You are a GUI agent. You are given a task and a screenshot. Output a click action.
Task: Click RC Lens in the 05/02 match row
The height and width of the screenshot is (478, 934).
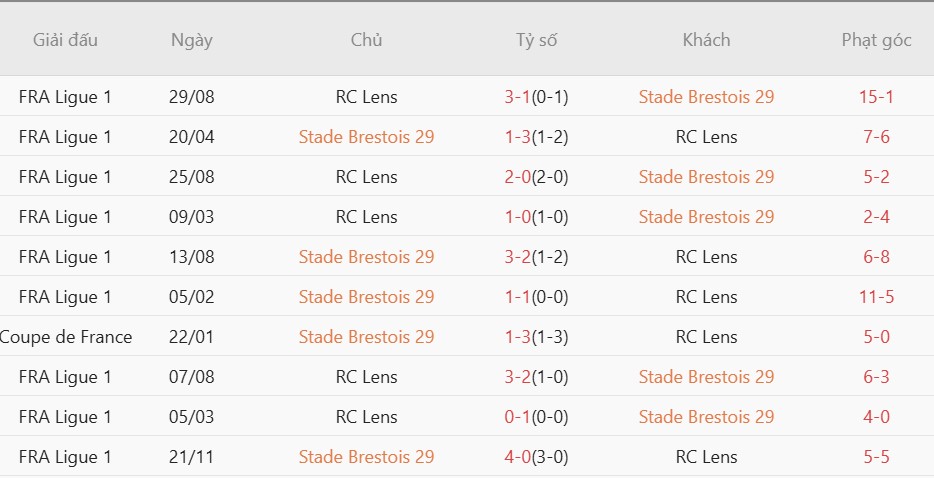coord(706,297)
